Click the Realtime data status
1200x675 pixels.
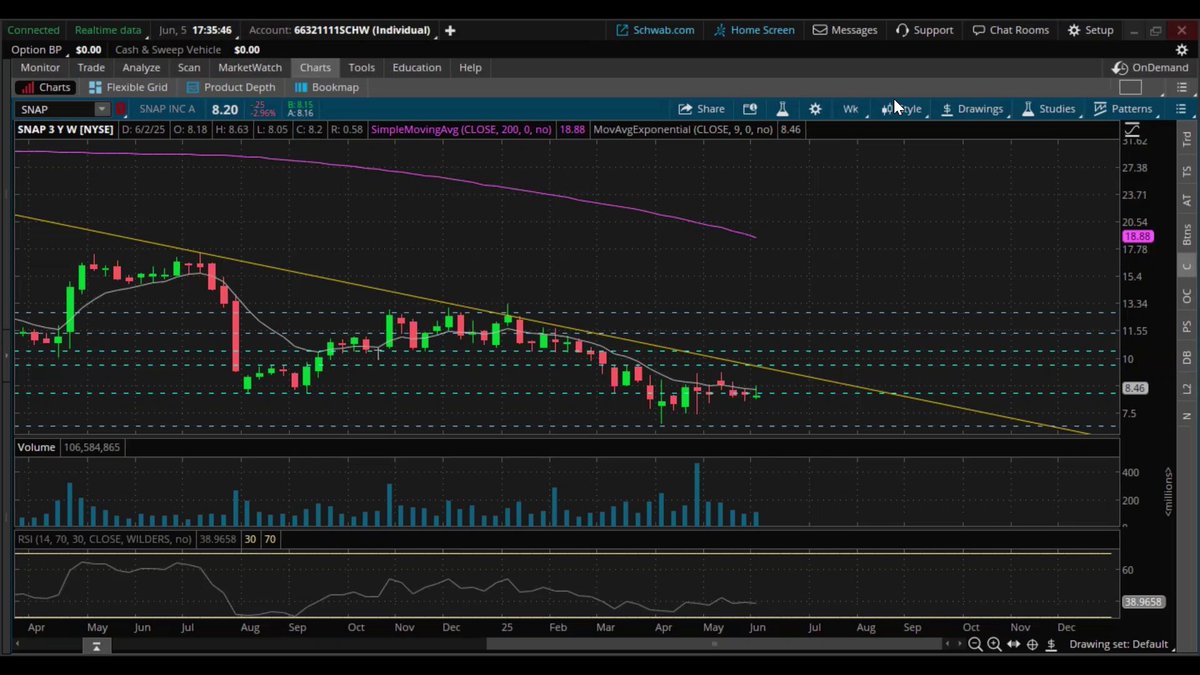click(108, 30)
